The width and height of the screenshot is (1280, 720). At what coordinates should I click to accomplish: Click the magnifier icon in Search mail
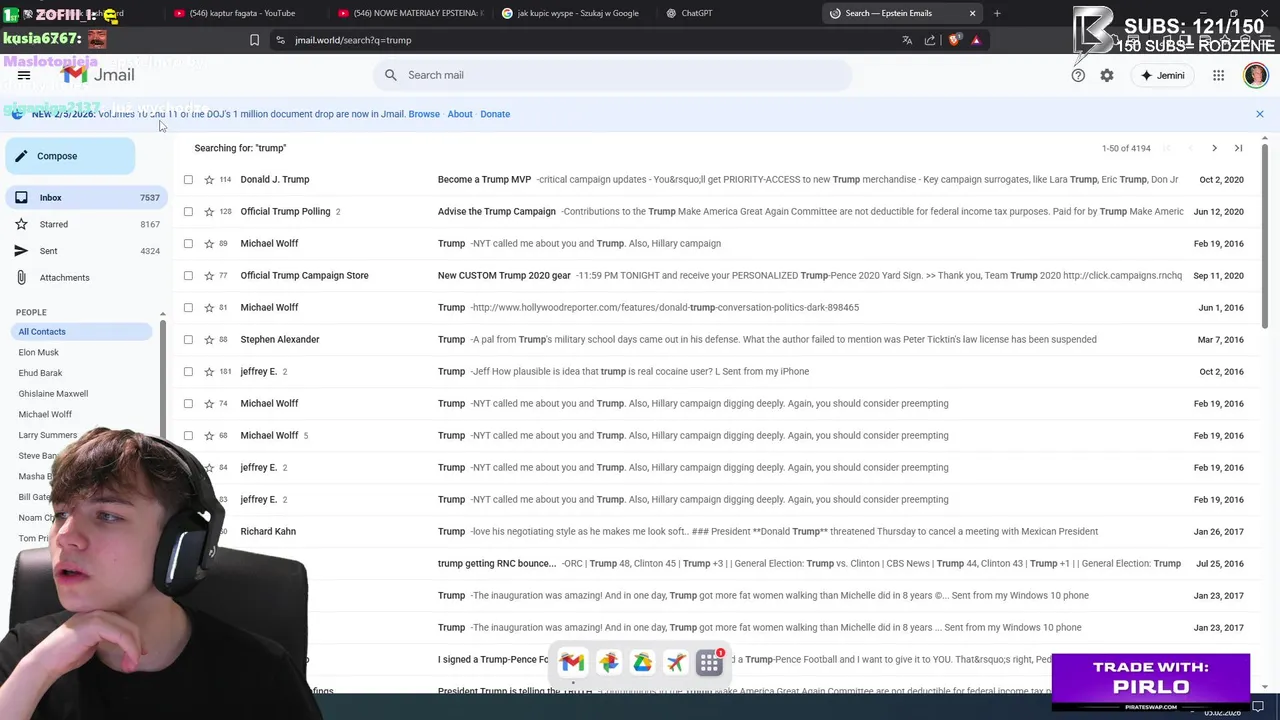(391, 75)
